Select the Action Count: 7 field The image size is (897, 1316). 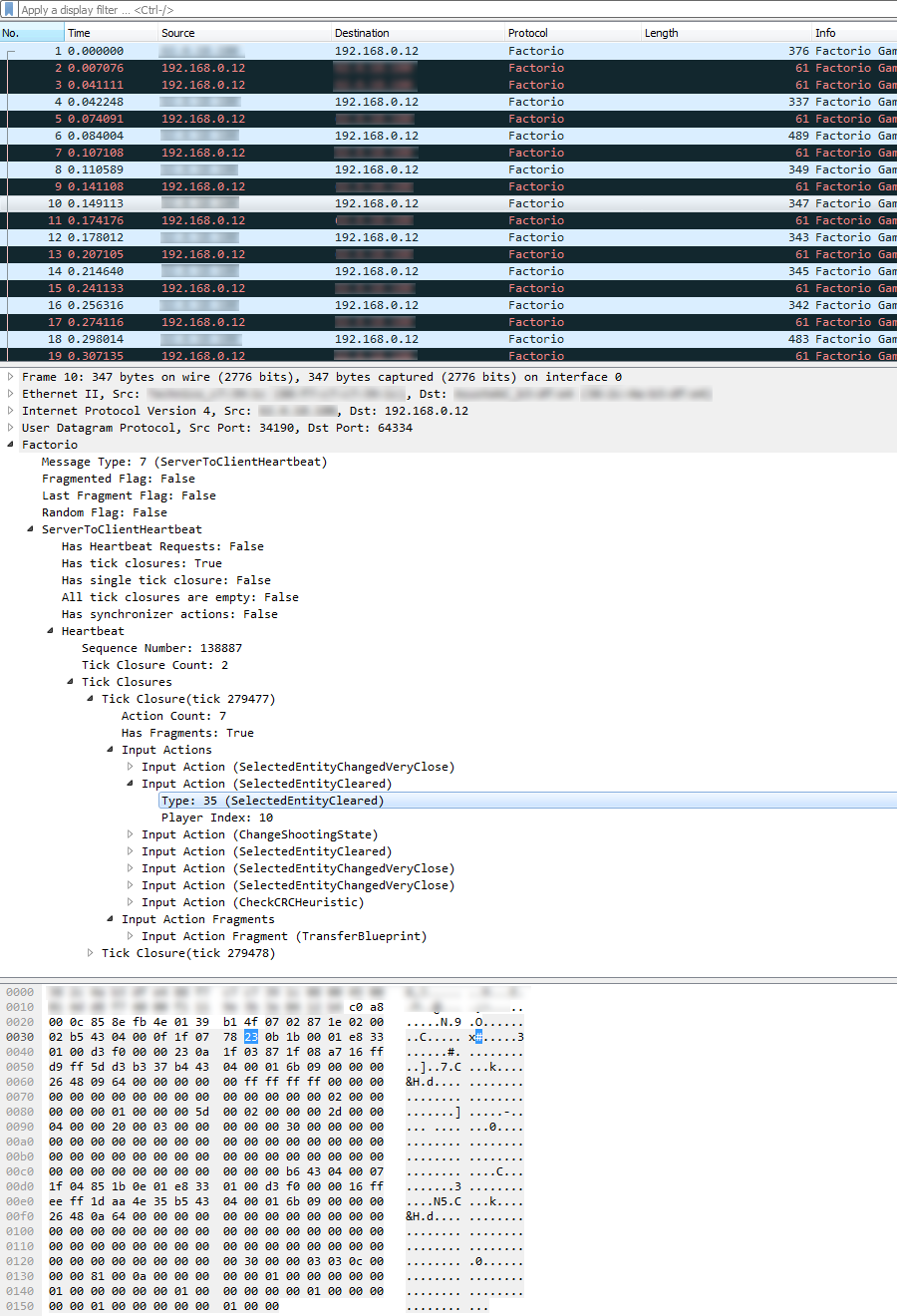(x=173, y=716)
